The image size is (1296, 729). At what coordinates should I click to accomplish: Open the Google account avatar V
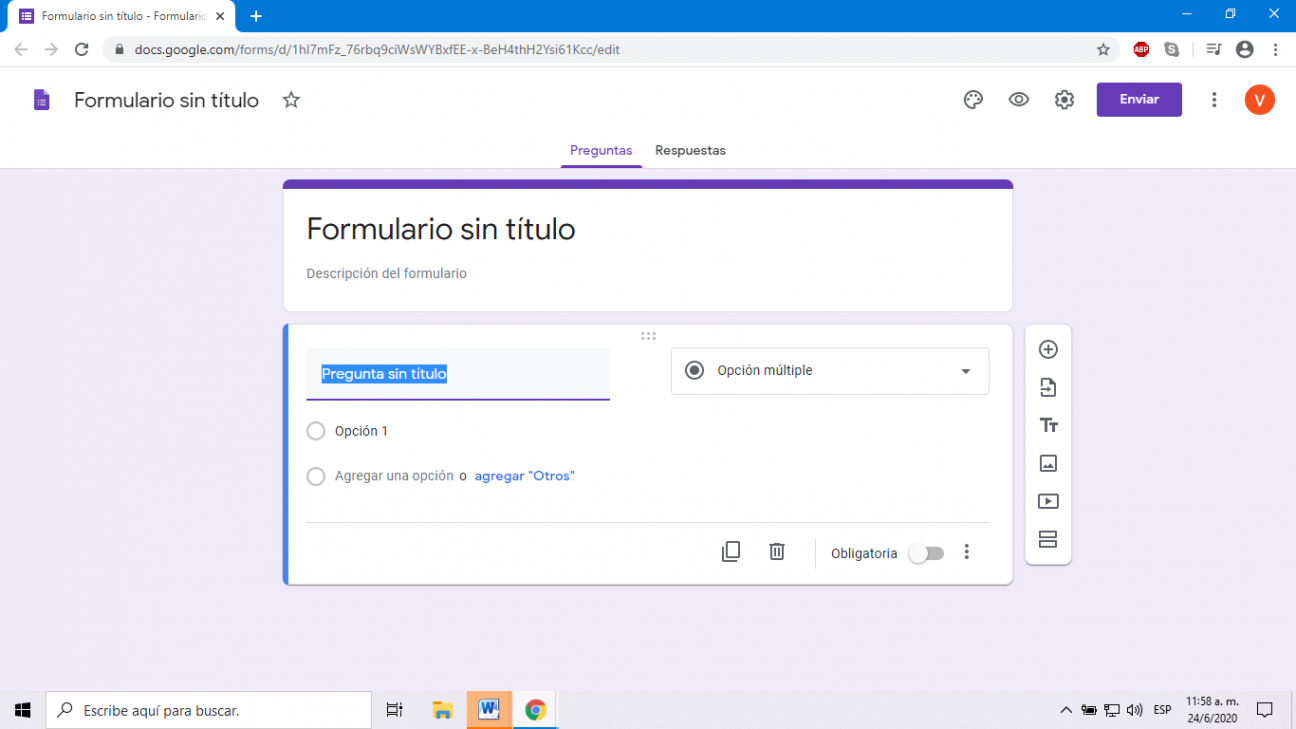(x=1260, y=100)
